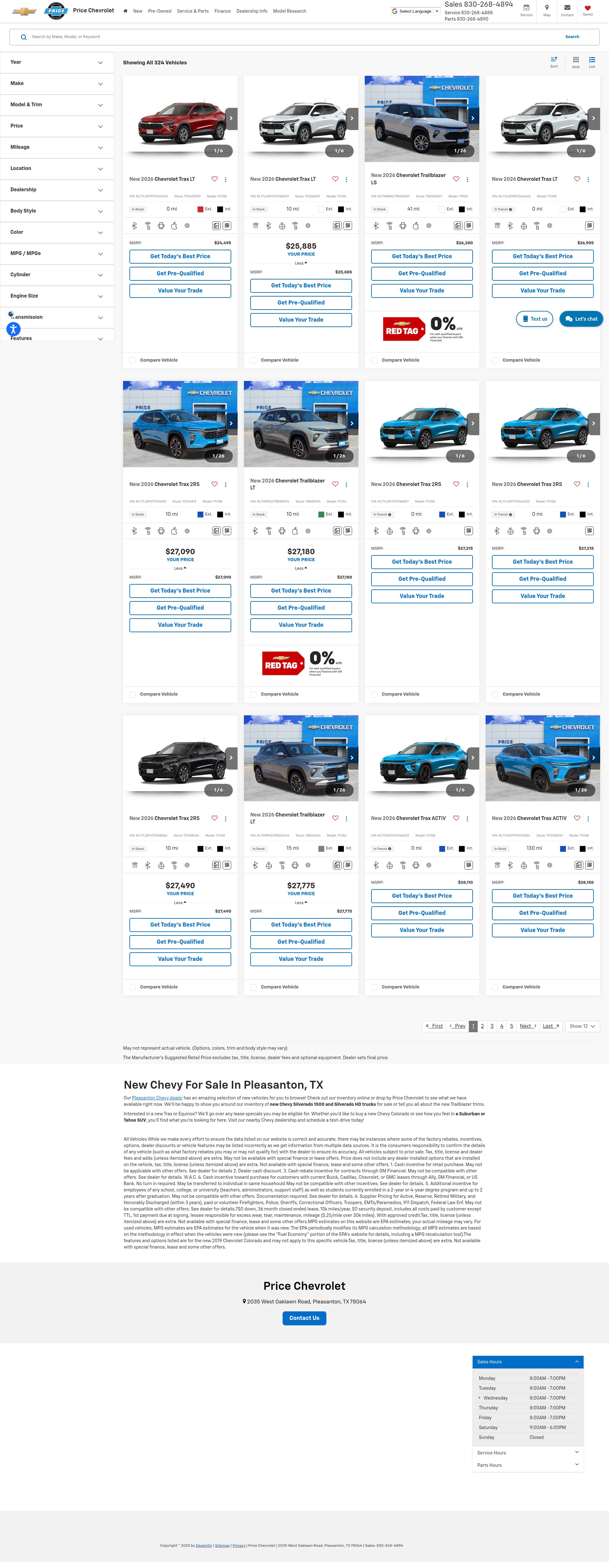Open QR code icon on $26,905 Trax LT
This screenshot has width=609, height=1568.
point(590,226)
